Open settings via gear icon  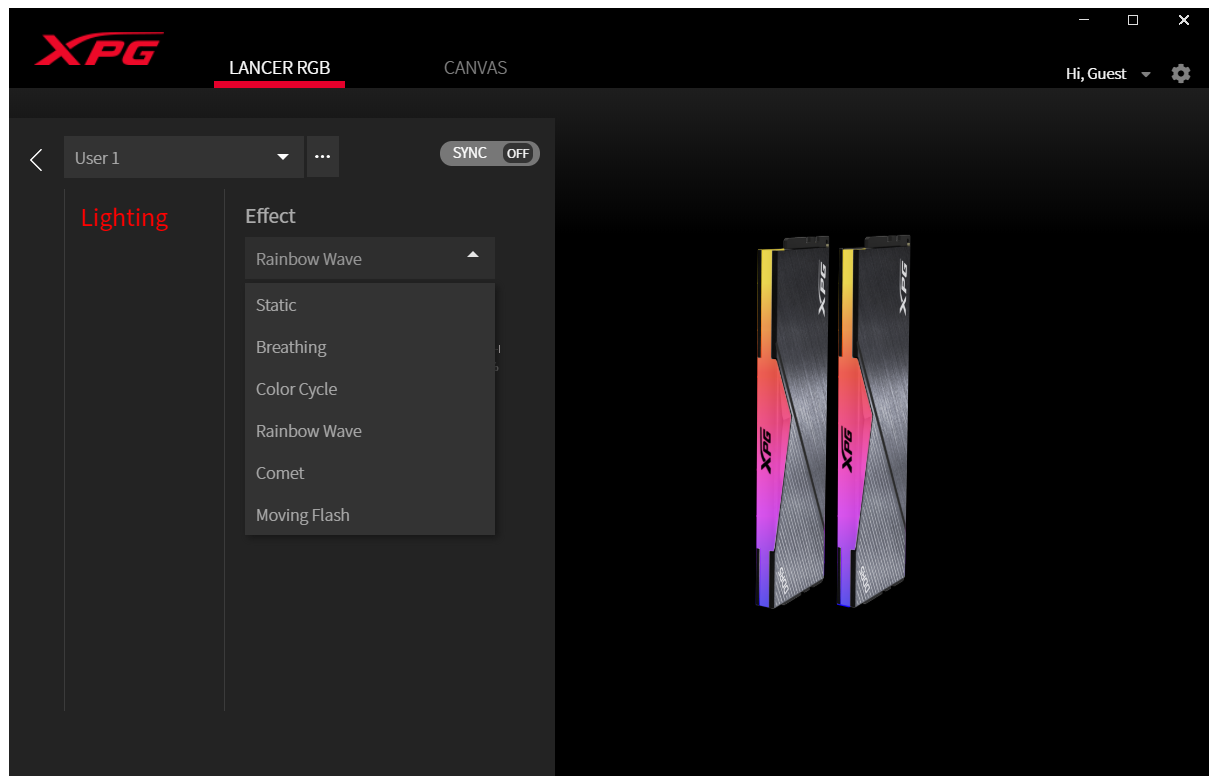click(x=1181, y=74)
